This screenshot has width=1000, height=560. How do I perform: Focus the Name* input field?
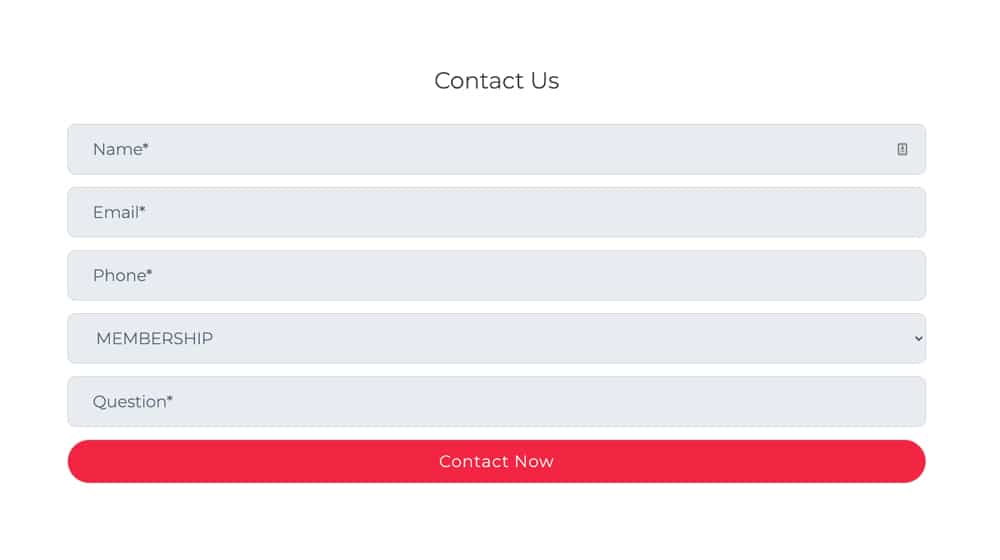(x=496, y=149)
